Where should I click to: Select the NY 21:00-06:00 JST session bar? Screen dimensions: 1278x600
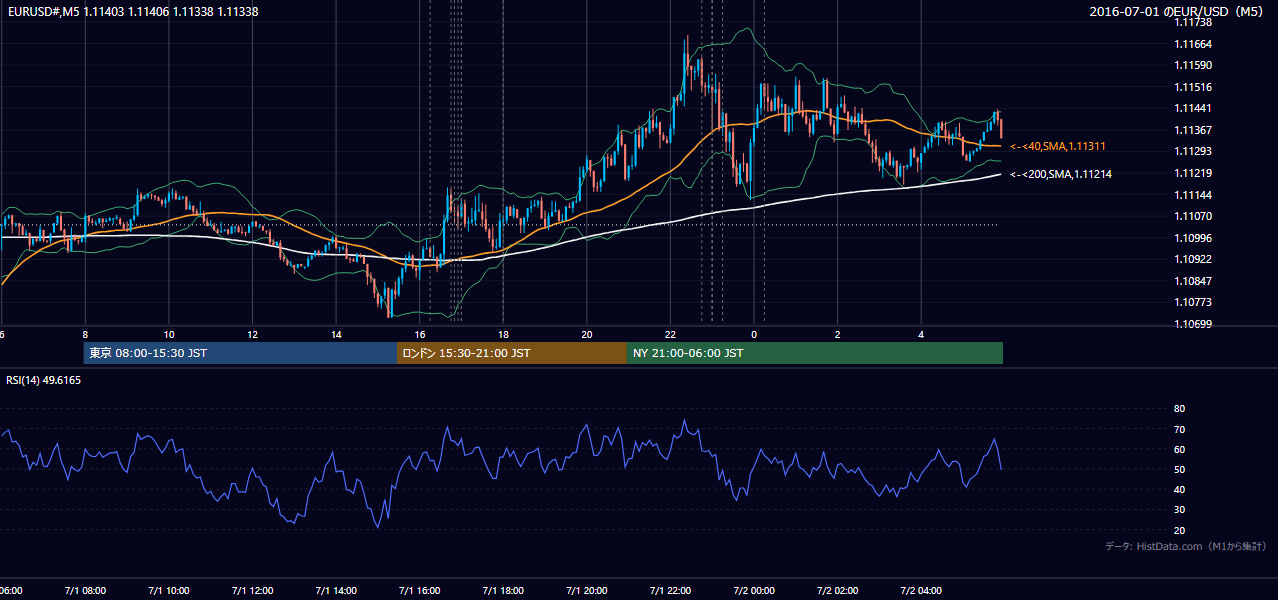tap(815, 353)
